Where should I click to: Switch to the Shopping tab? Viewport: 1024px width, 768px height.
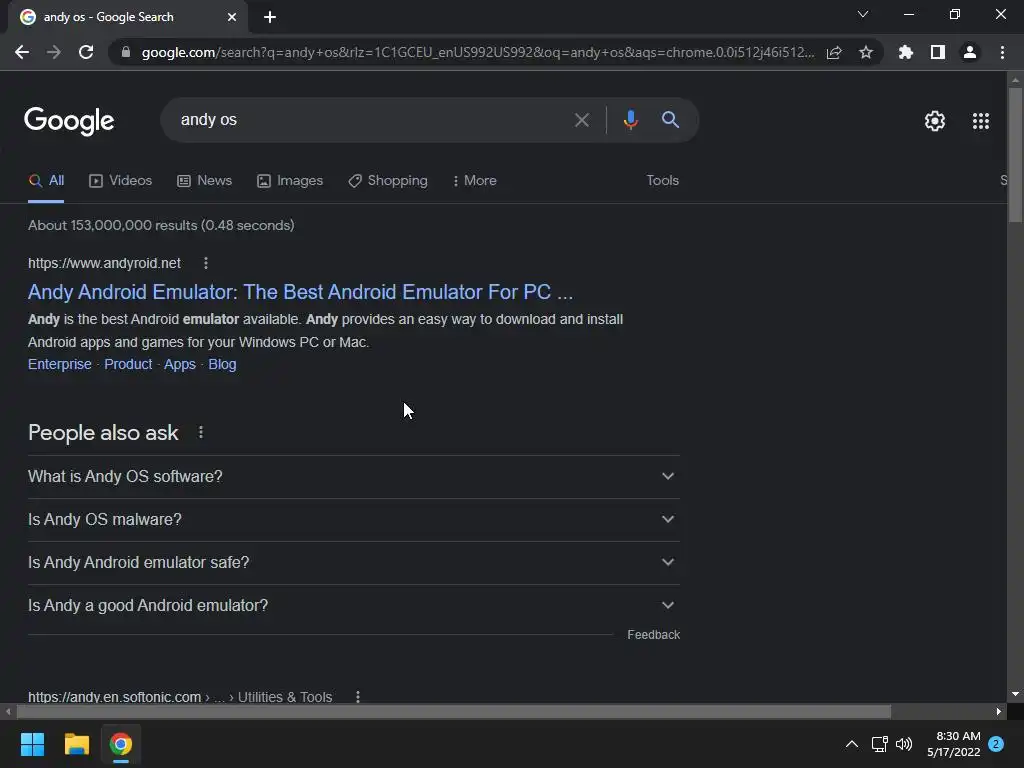[x=388, y=181]
